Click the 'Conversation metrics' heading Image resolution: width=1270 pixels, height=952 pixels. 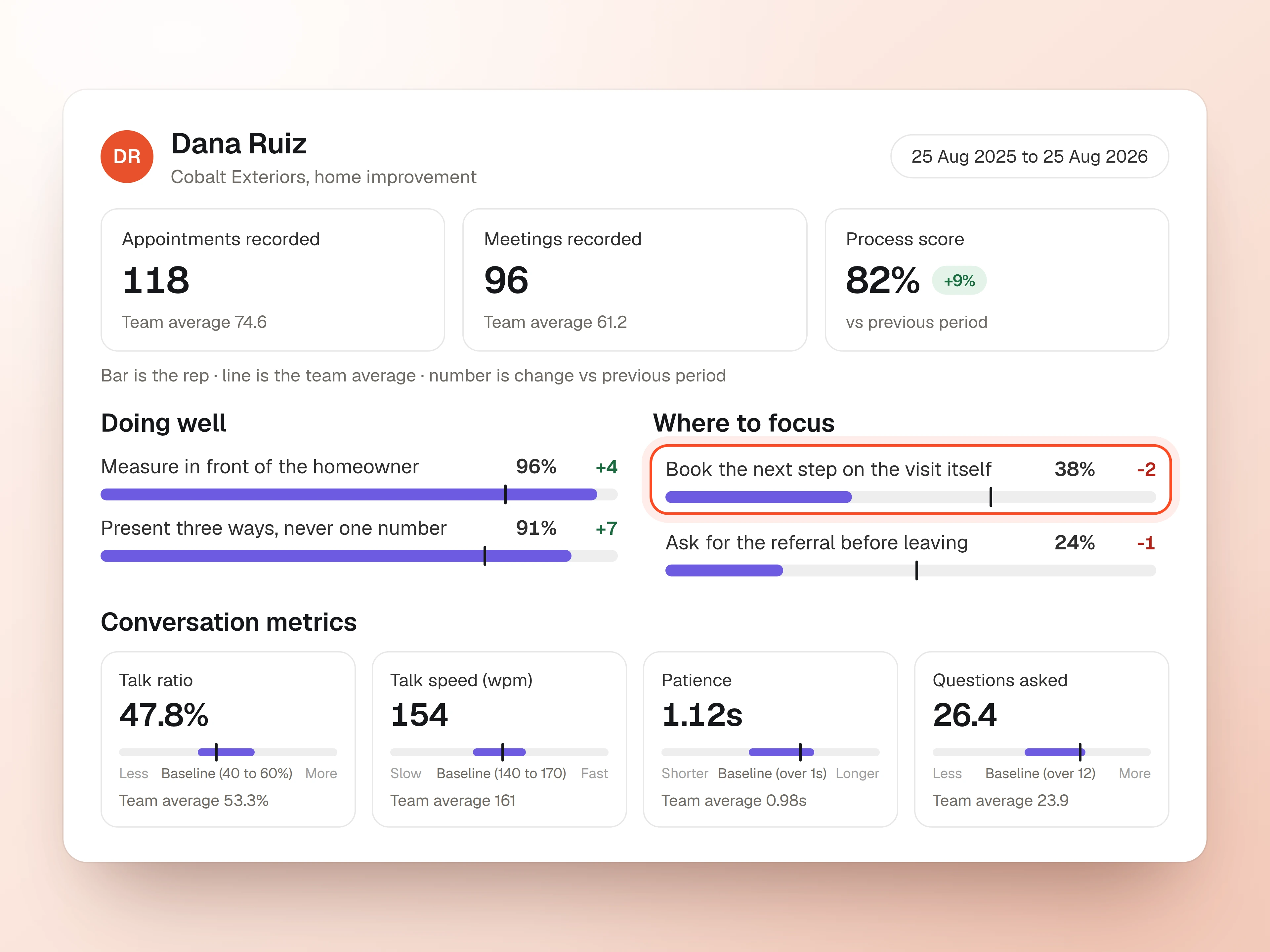(x=229, y=622)
